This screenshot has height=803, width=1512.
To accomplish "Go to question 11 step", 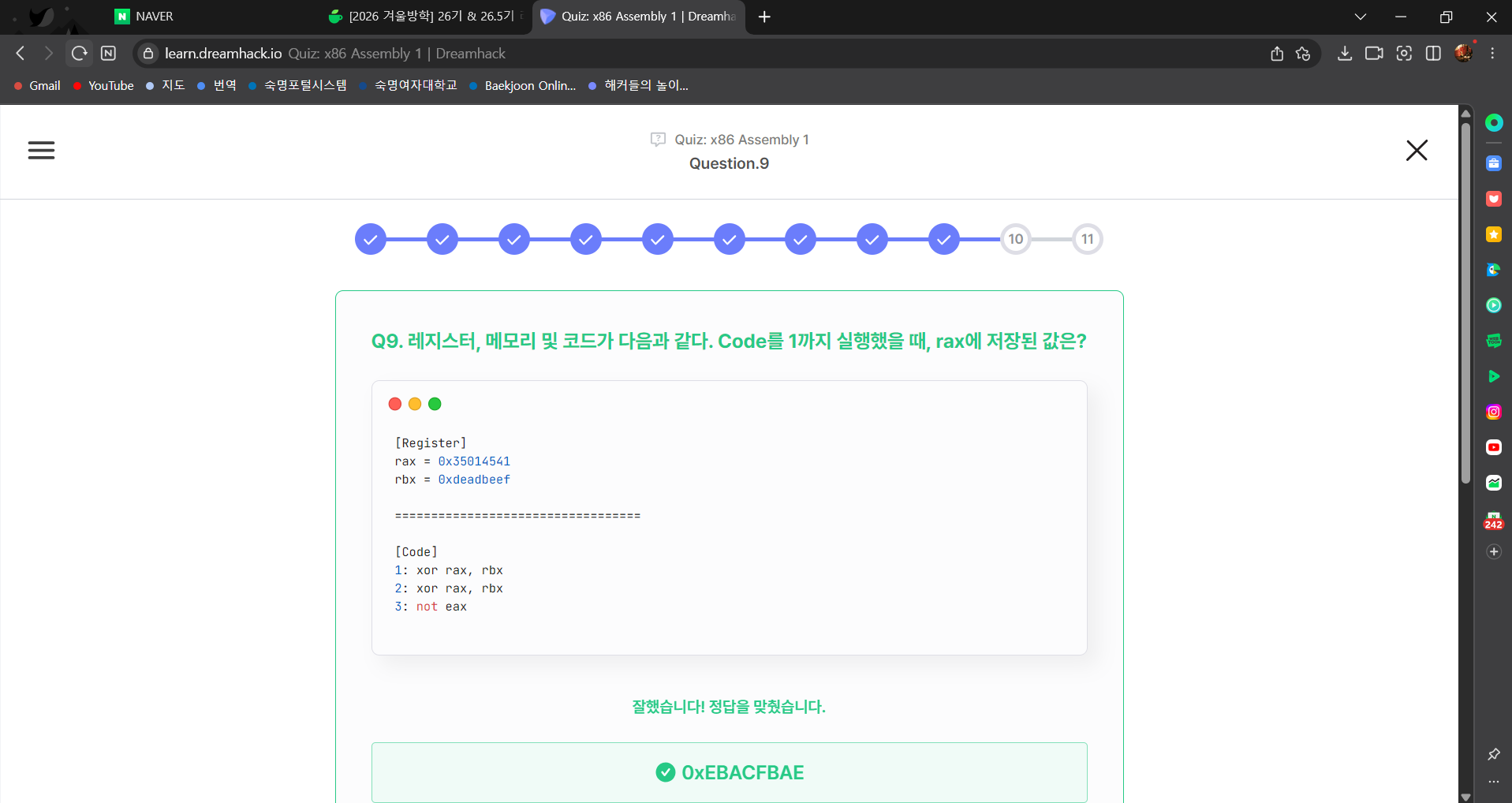I will click(1087, 239).
